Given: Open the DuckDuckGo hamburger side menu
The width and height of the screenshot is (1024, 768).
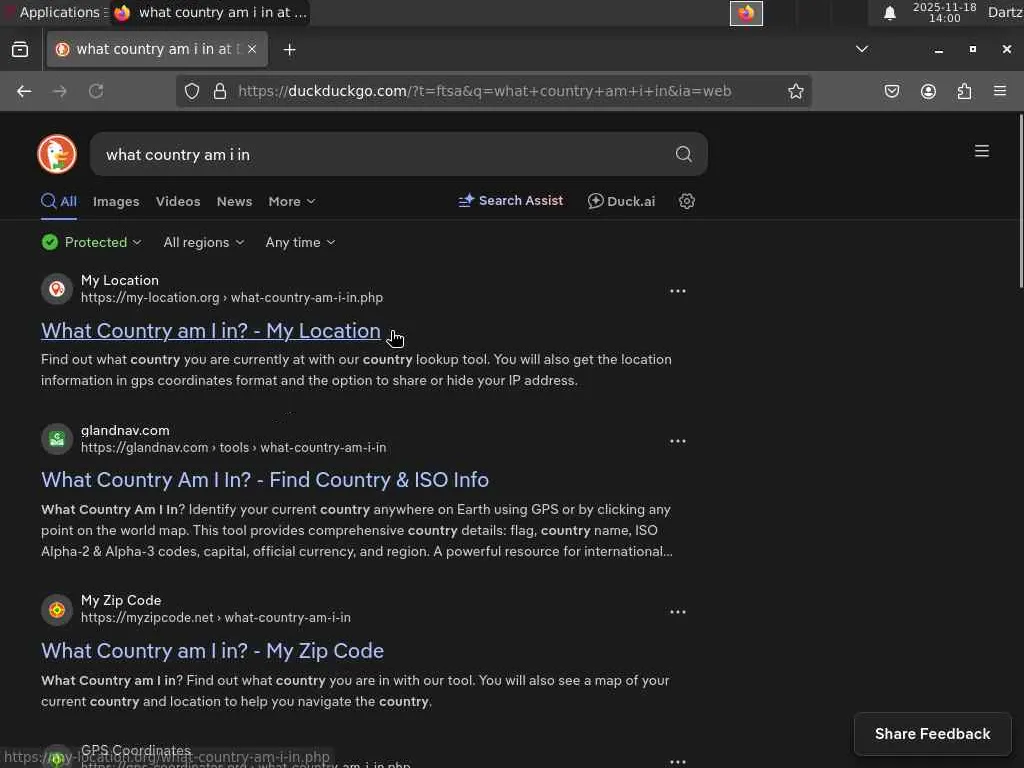Looking at the screenshot, I should click(982, 151).
